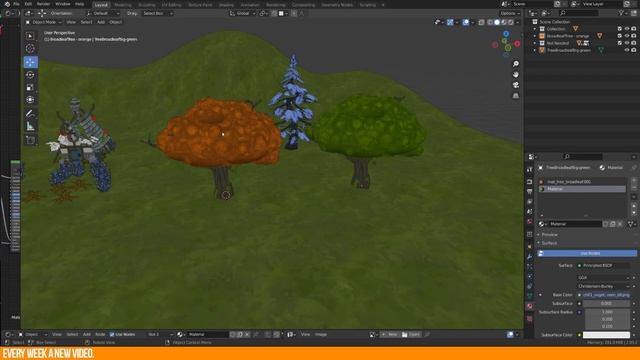The height and width of the screenshot is (360, 640).
Task: Enable Solid viewport shading mode
Action: coord(497,22)
